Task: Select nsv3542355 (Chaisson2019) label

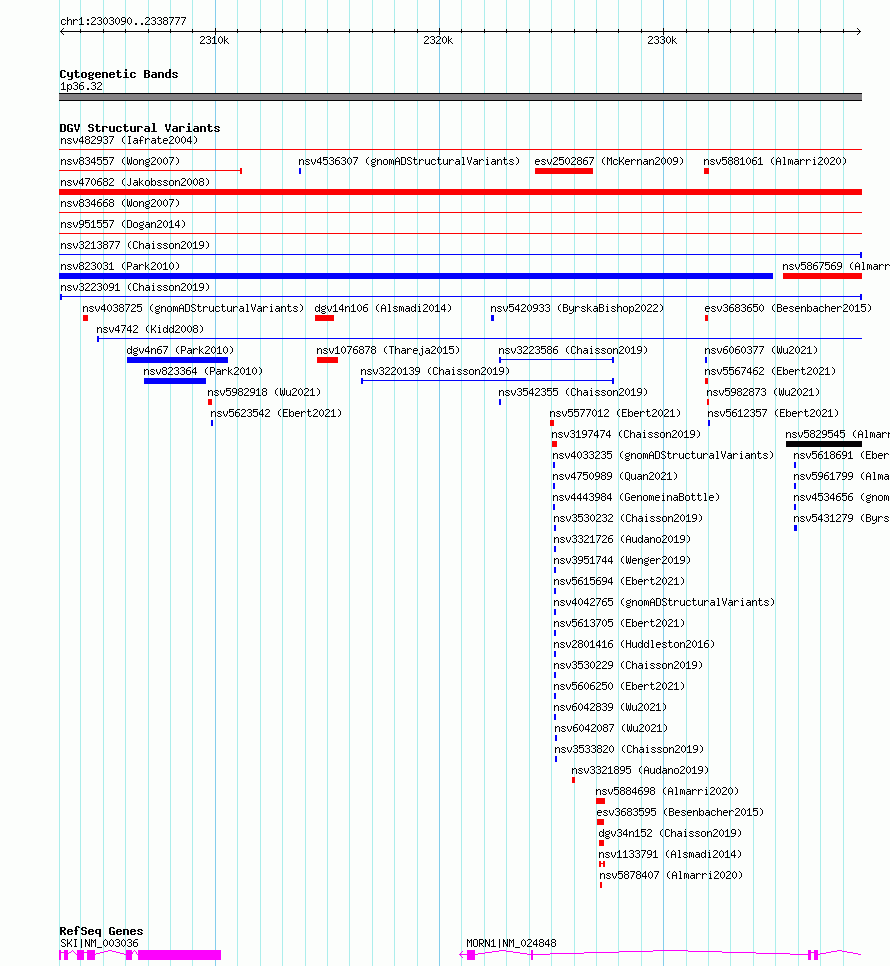Action: [x=573, y=392]
